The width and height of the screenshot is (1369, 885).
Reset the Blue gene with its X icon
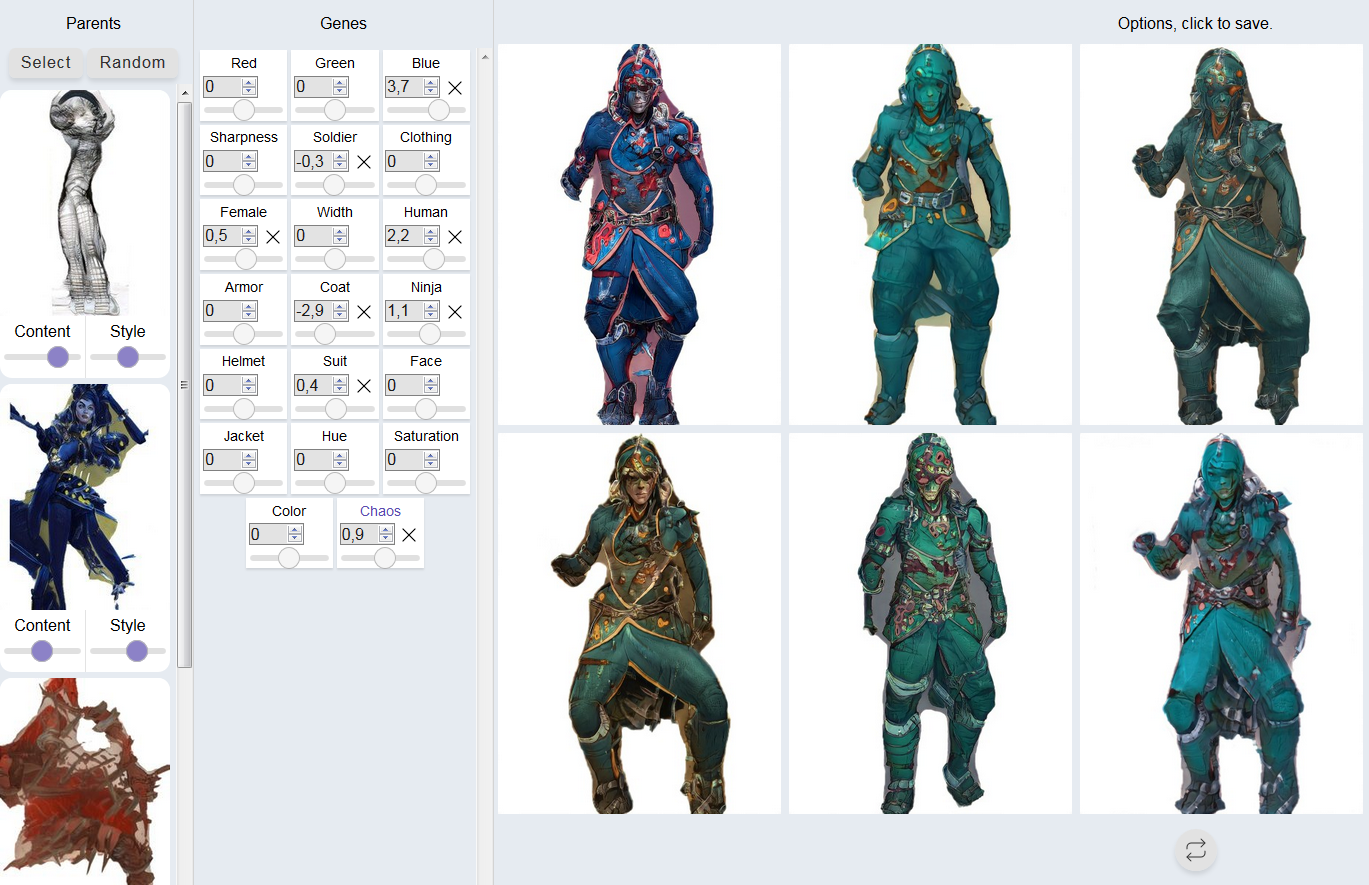pos(455,87)
